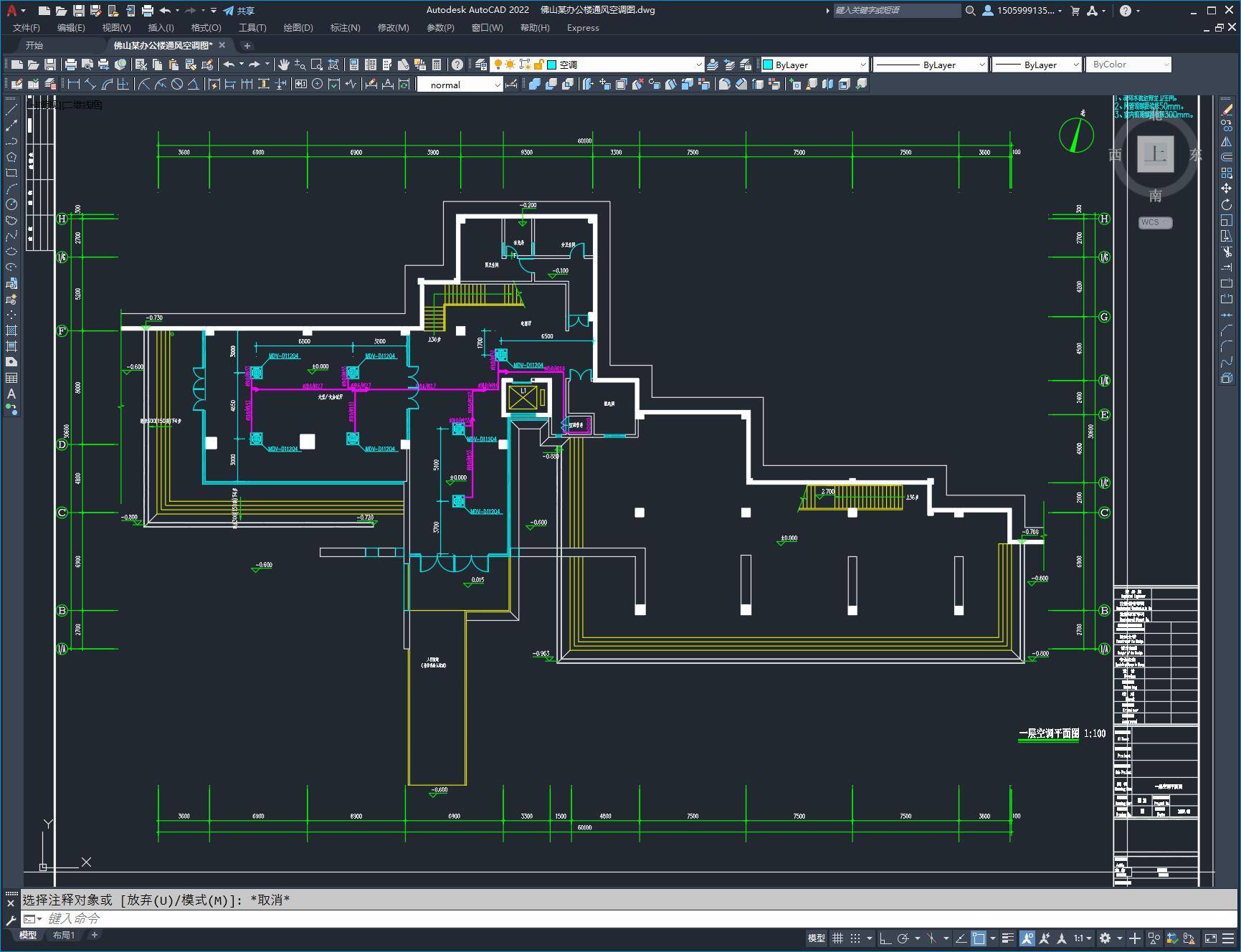Switch to the 布局1 layout tab

[64, 935]
